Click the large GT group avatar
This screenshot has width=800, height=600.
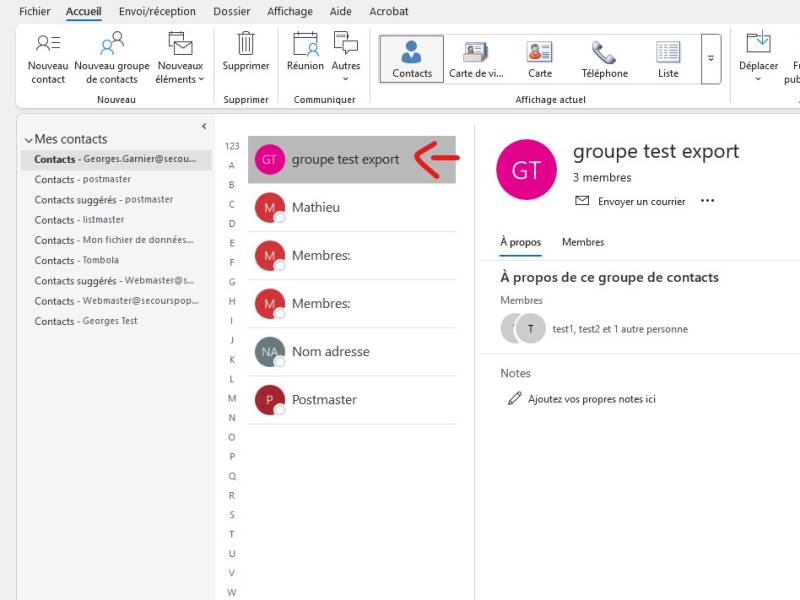pos(527,169)
